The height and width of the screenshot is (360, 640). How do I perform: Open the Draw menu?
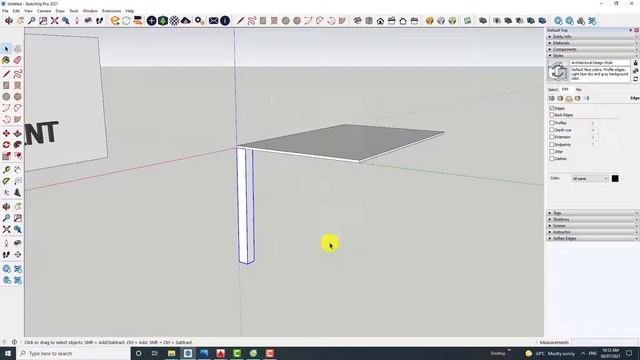click(x=60, y=11)
